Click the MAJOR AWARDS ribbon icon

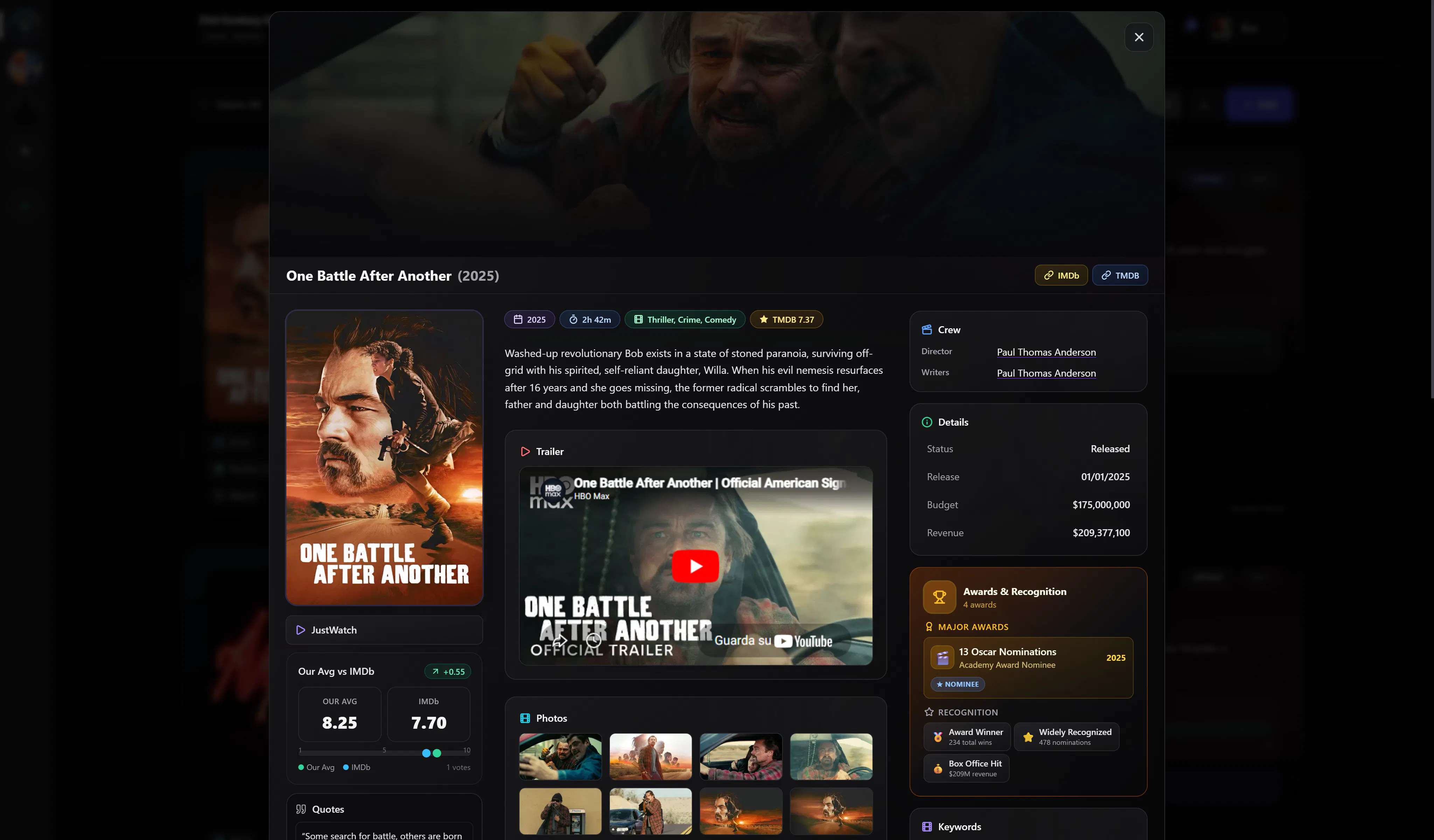point(929,627)
